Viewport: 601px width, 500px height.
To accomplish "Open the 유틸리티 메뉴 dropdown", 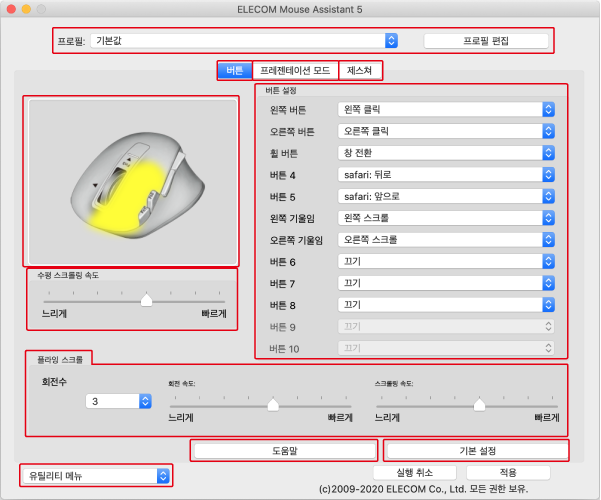I will click(96, 476).
